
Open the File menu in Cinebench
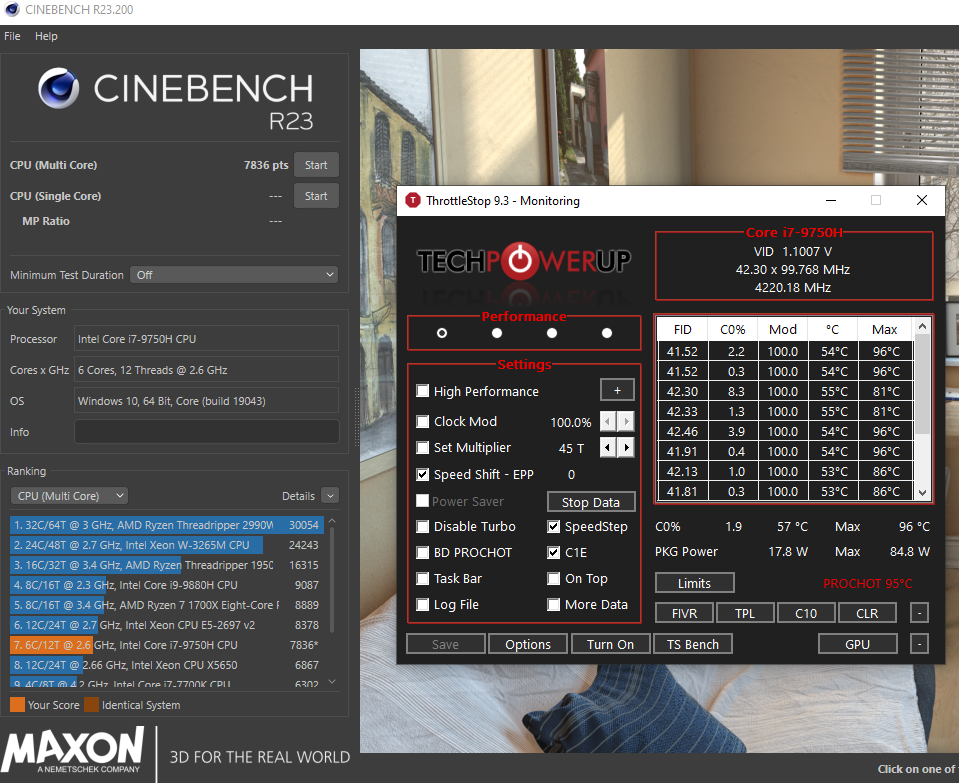(x=12, y=36)
